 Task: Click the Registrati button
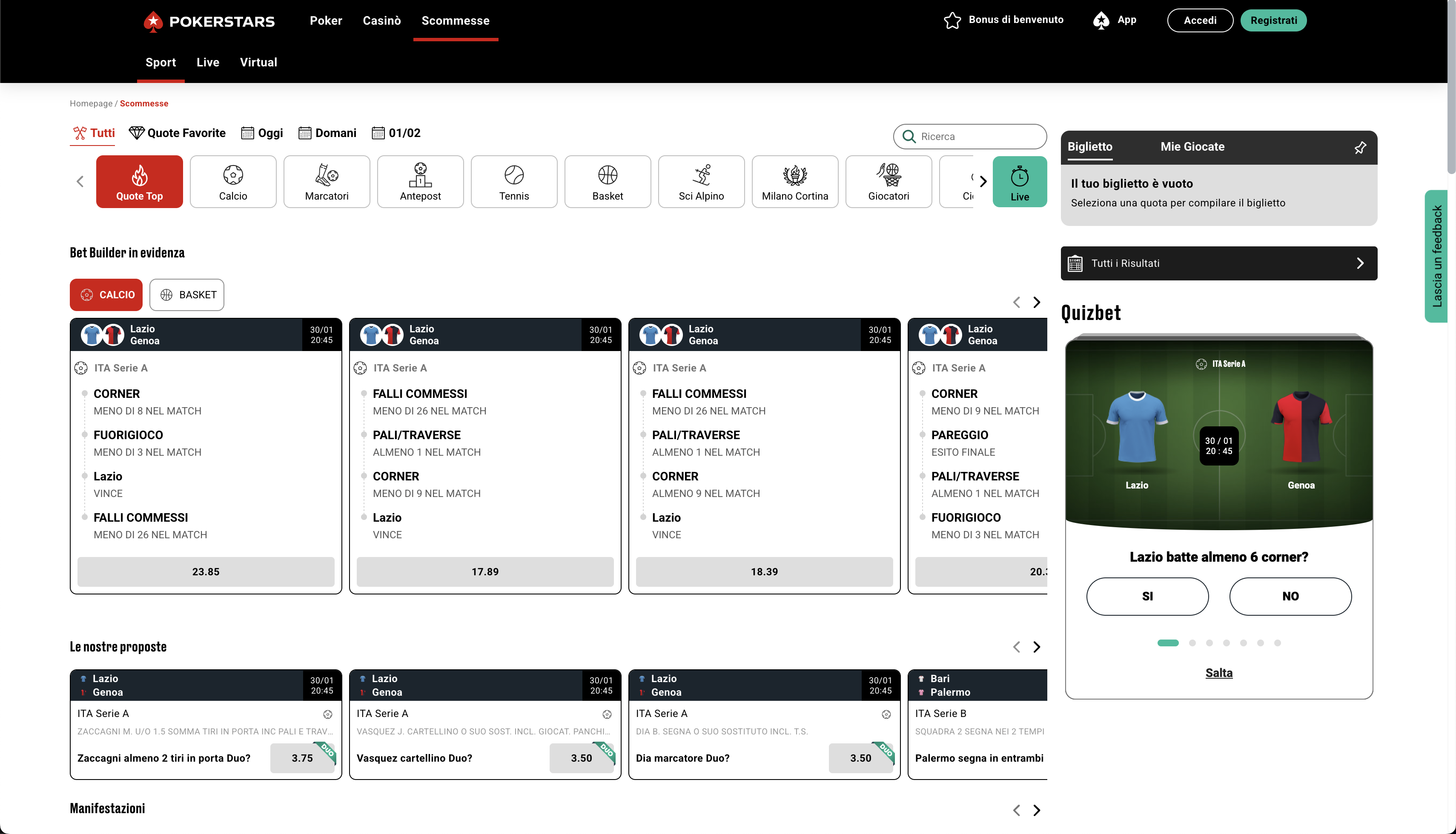(x=1273, y=20)
